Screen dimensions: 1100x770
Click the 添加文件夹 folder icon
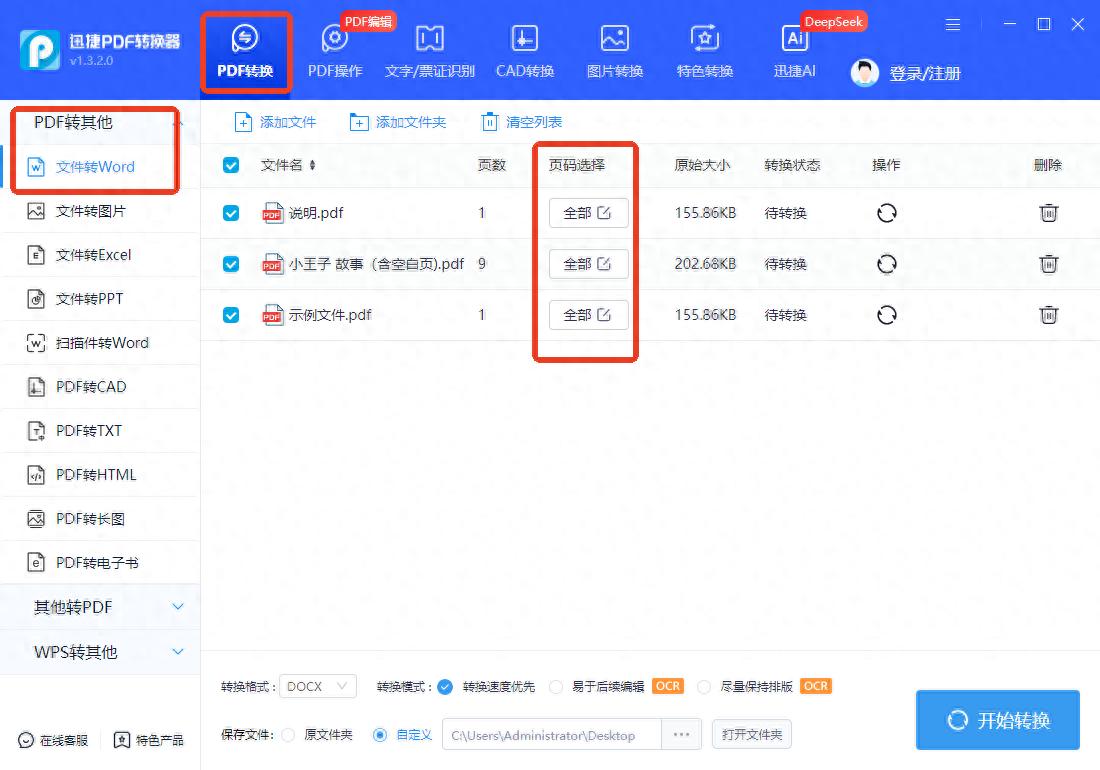pyautogui.click(x=359, y=122)
